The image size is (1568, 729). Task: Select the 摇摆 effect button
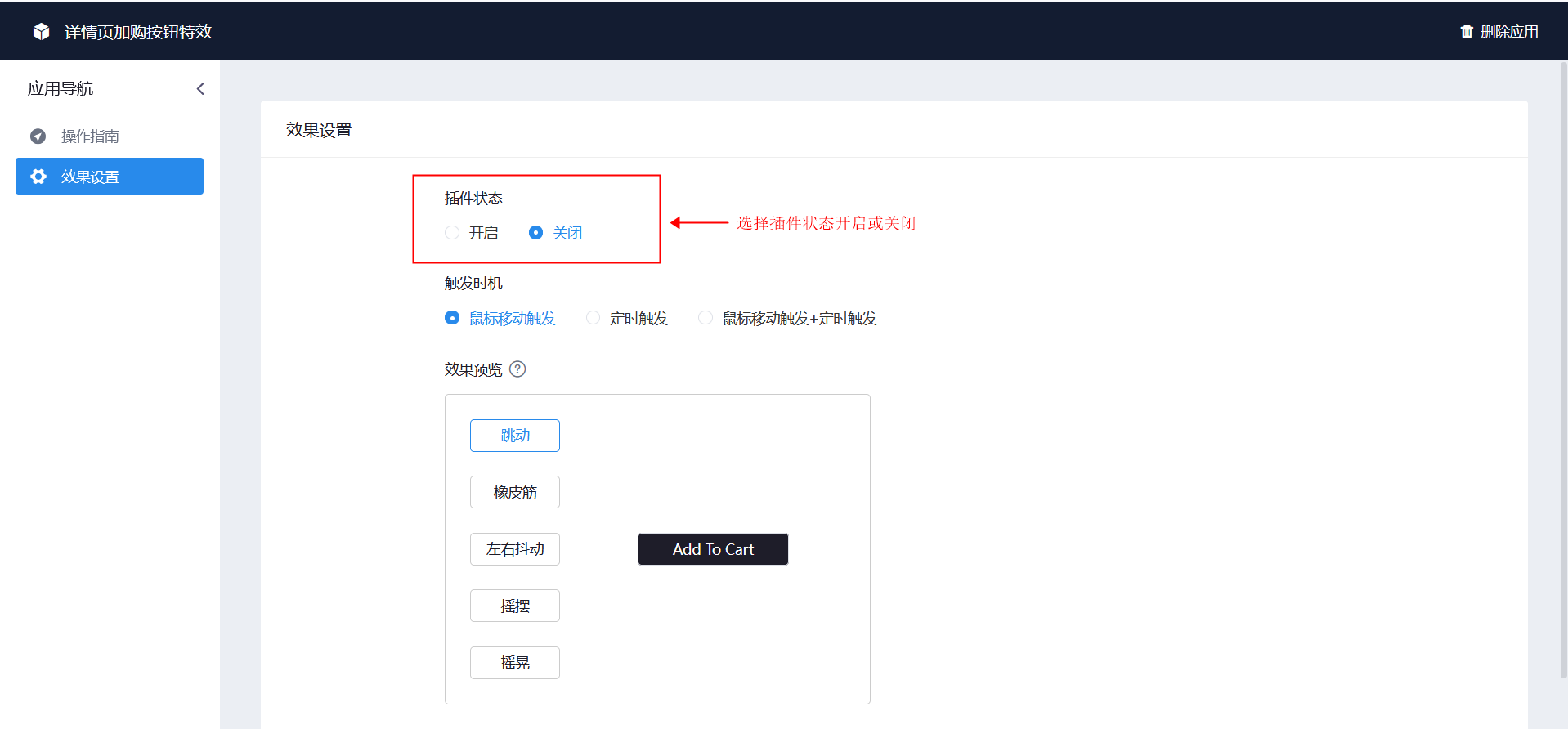coord(515,606)
